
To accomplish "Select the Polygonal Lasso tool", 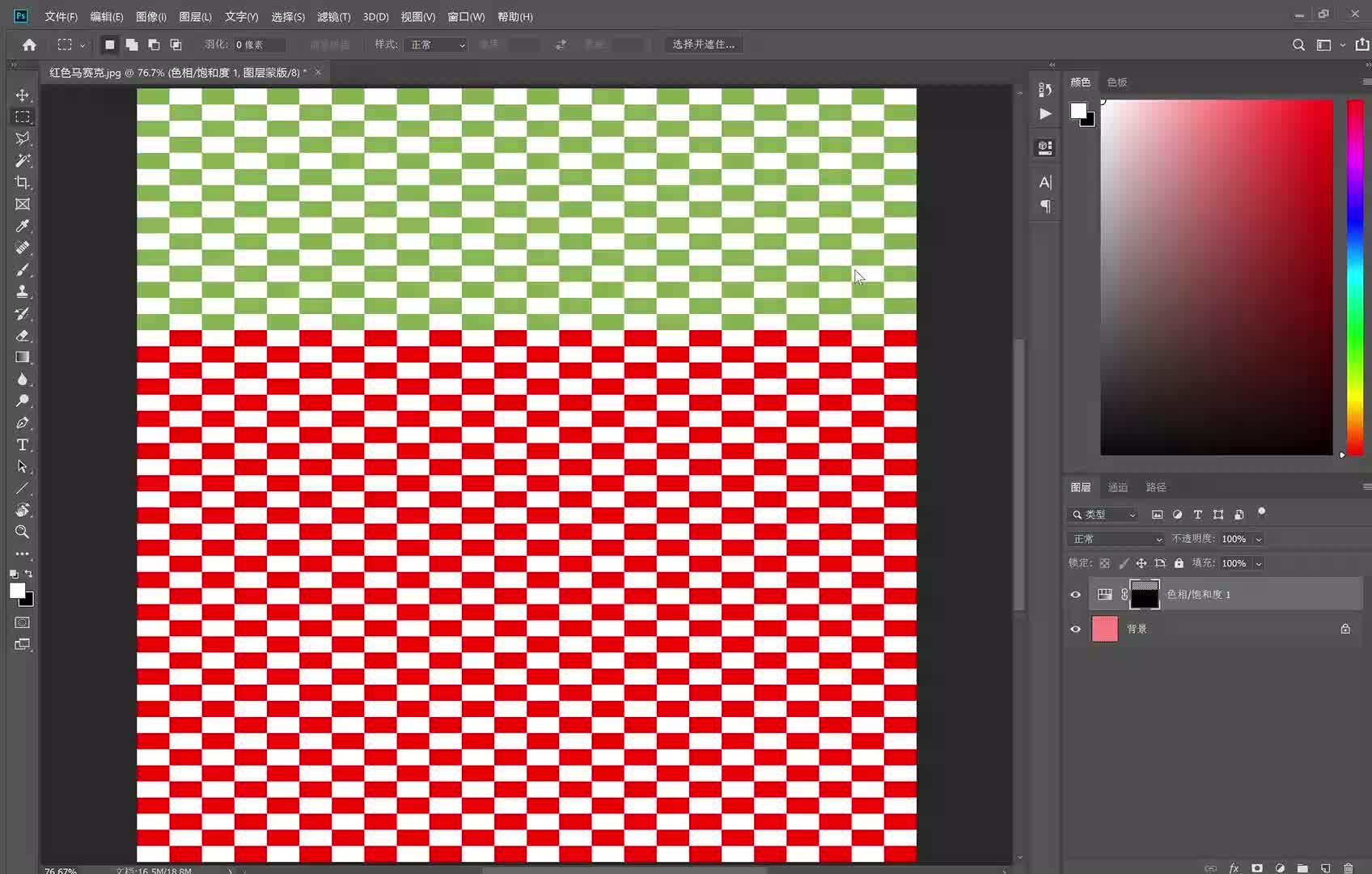I will click(x=22, y=139).
